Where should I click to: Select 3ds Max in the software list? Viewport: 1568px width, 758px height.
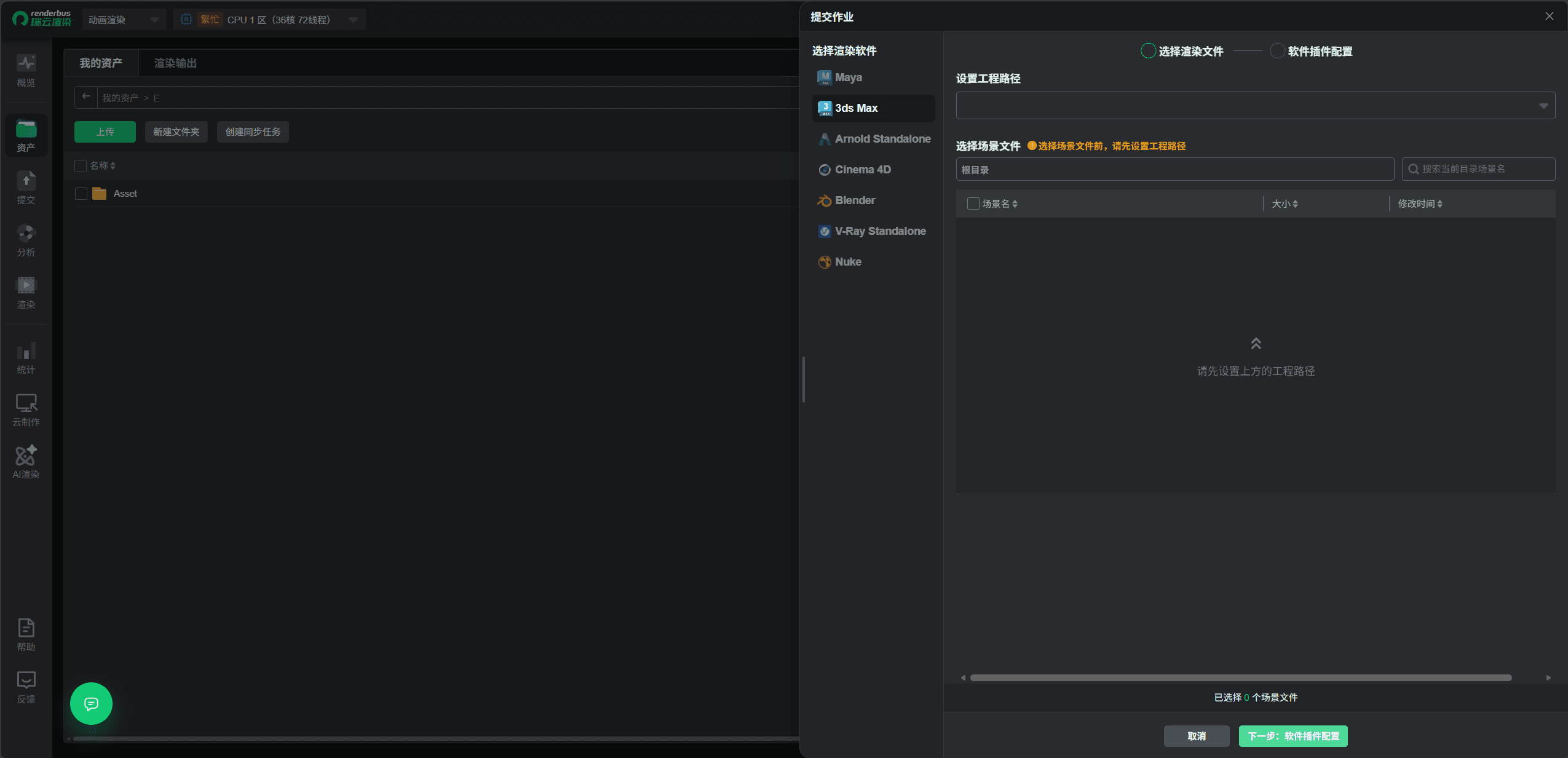coord(873,108)
